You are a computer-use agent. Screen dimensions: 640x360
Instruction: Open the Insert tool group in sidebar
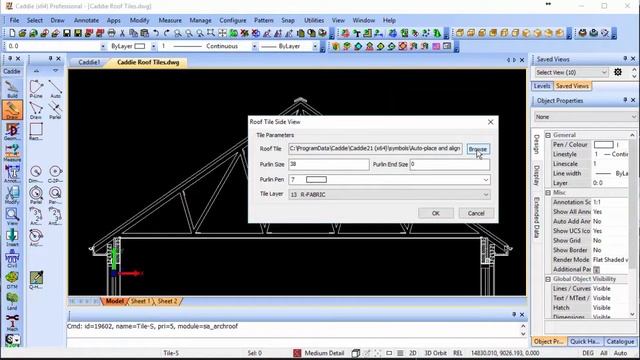(12, 237)
